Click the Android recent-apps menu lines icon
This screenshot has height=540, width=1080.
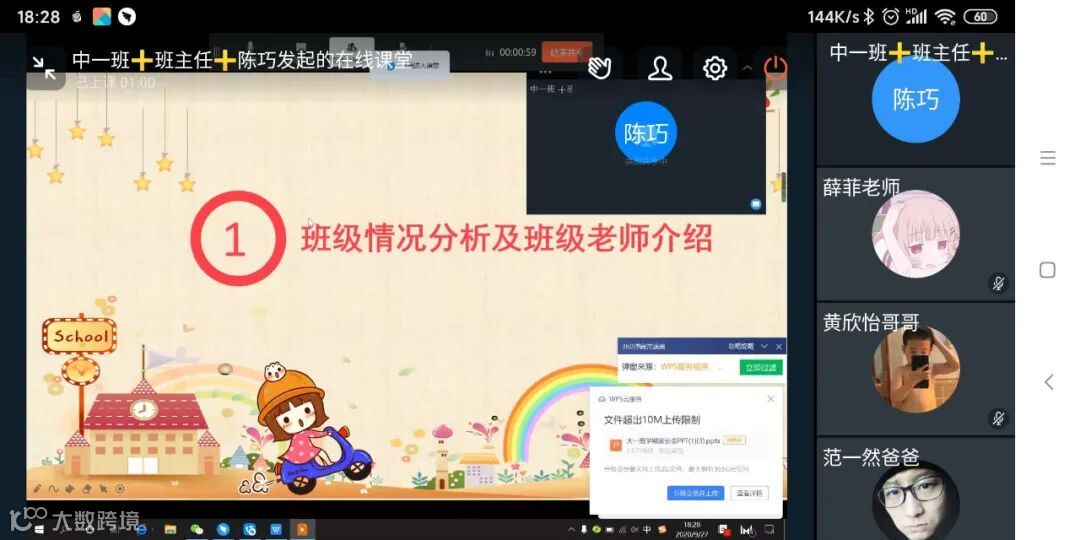point(1048,158)
